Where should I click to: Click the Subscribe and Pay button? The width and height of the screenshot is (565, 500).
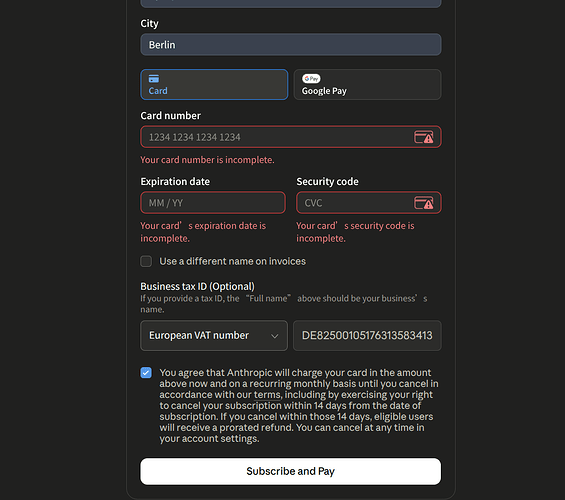(x=290, y=471)
